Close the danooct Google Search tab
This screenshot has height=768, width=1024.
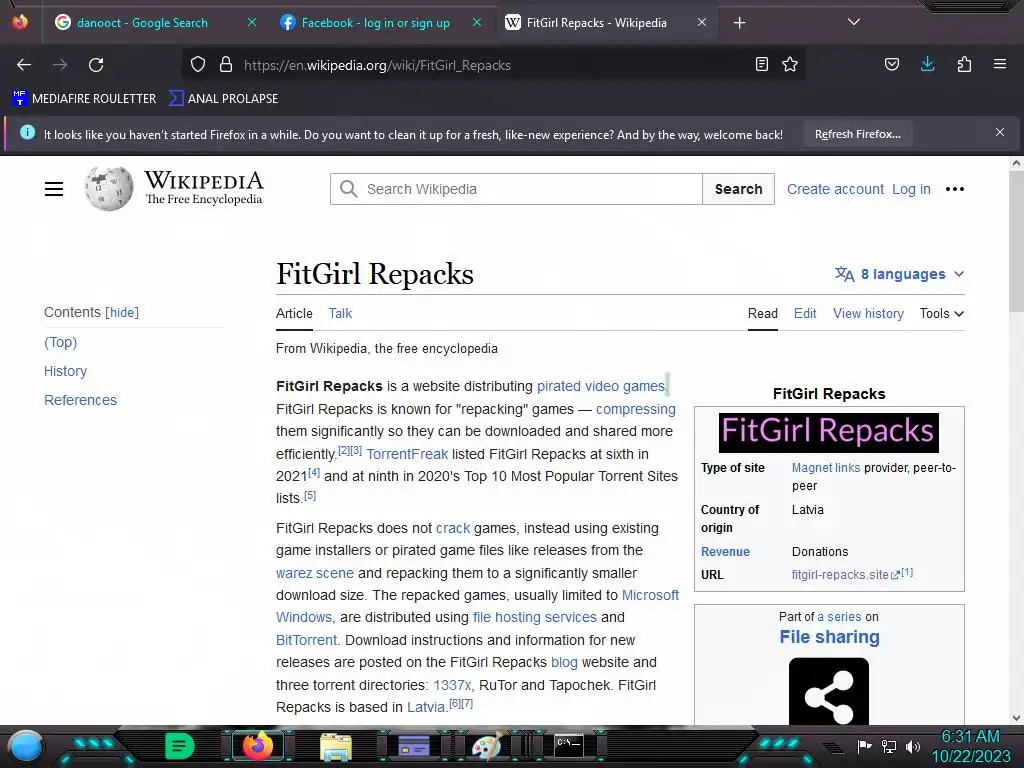pos(252,22)
